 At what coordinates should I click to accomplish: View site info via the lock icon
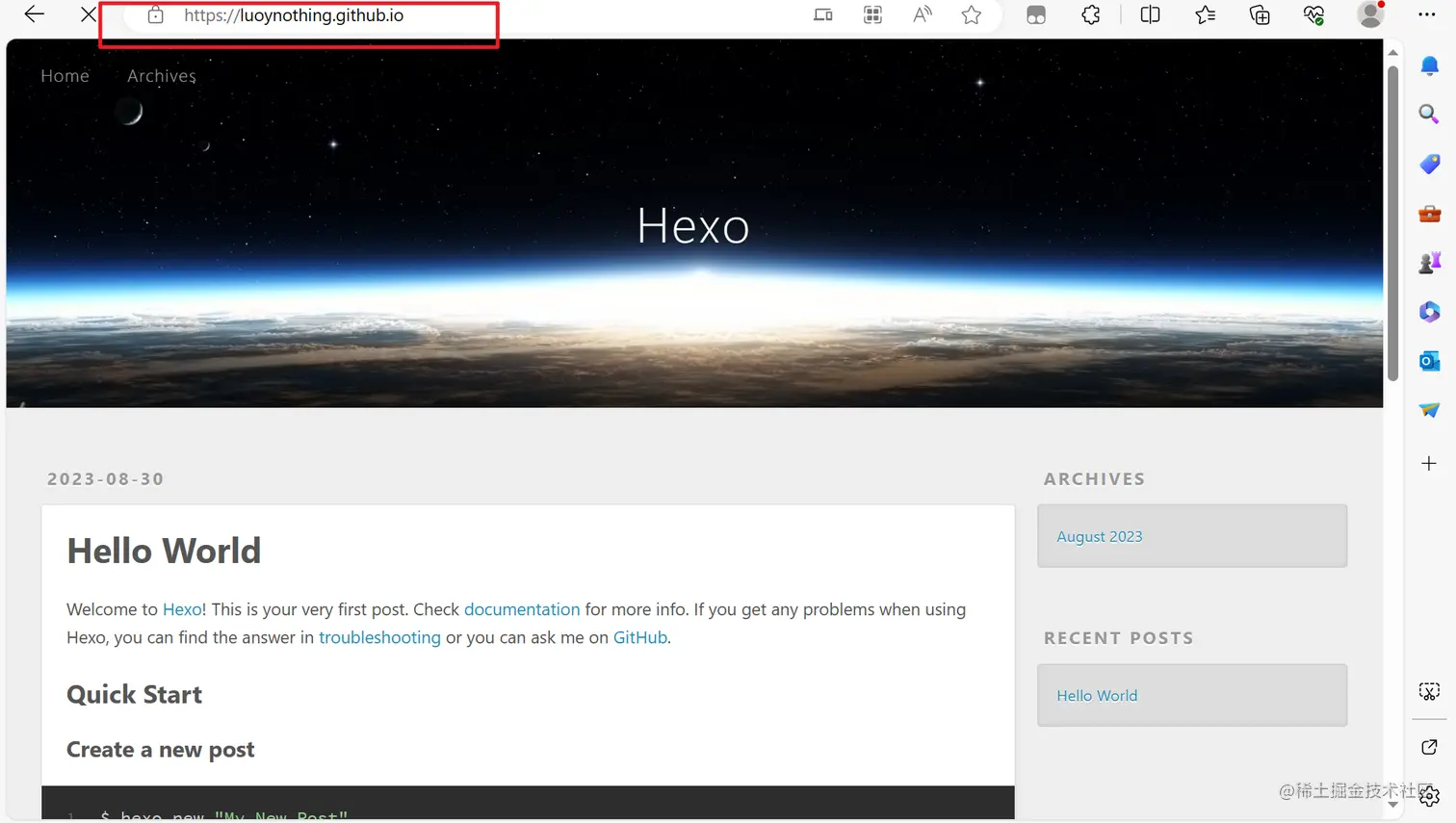[x=155, y=15]
